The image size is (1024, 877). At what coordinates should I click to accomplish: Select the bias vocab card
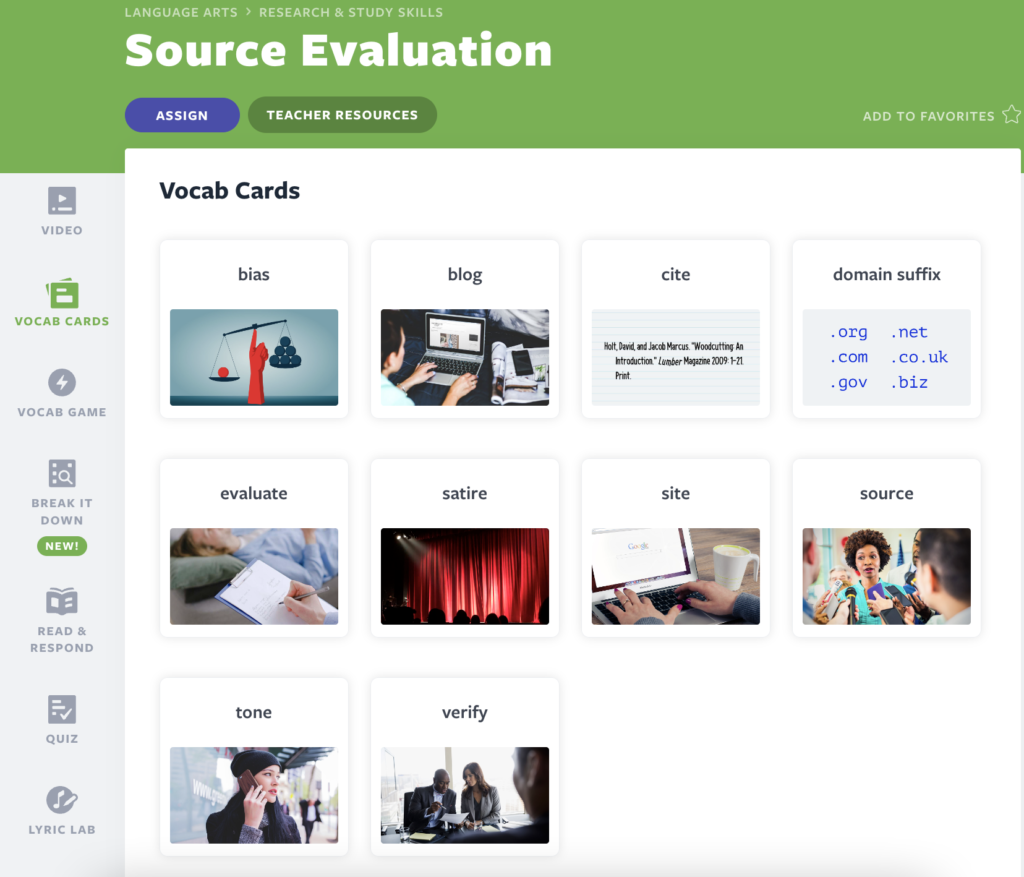click(x=253, y=328)
